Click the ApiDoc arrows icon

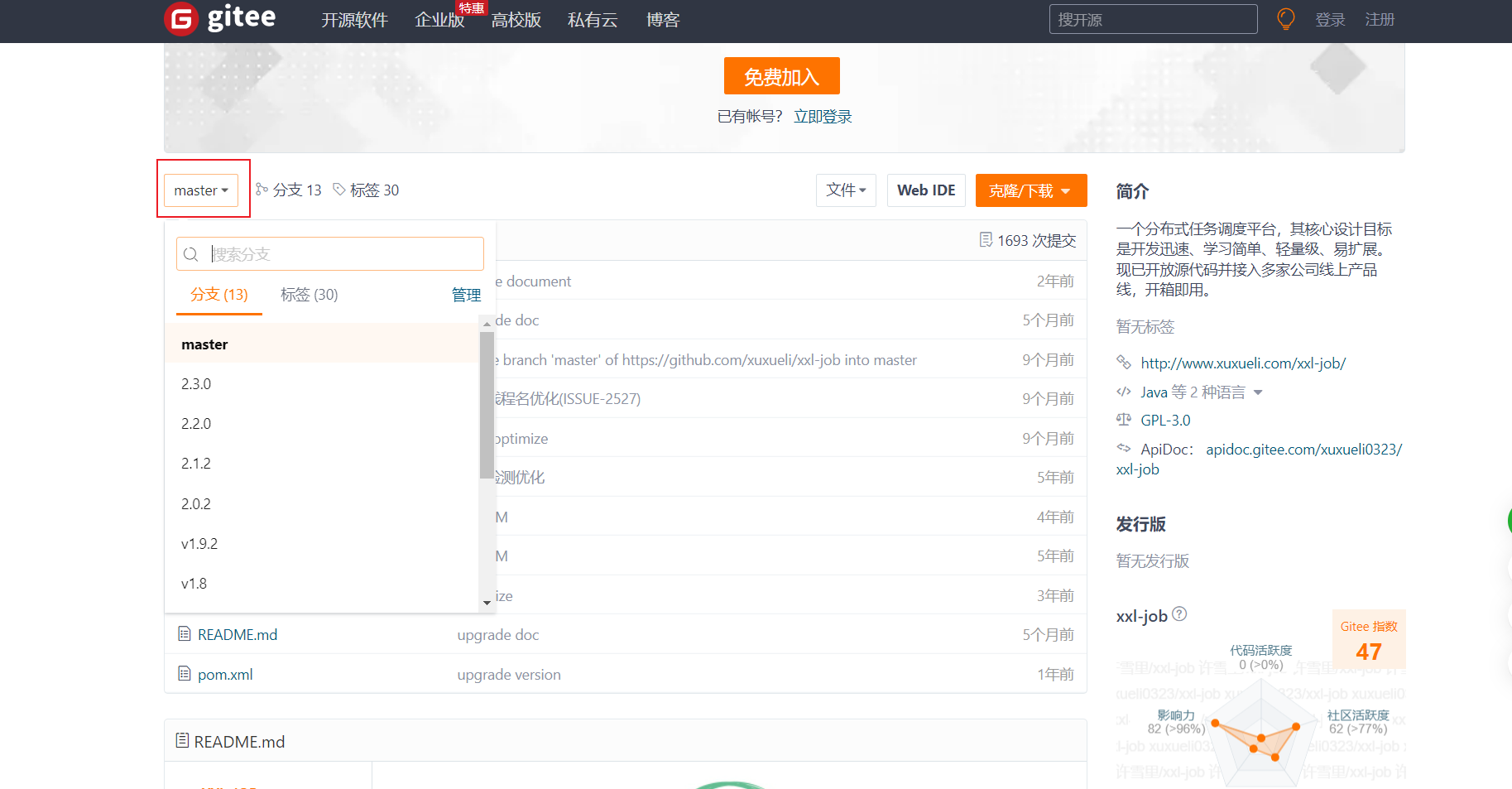[x=1124, y=448]
